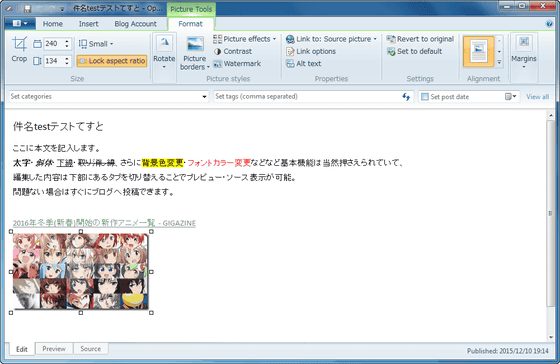560x364 pixels.
Task: Adjust picture Contrast
Action: click(x=233, y=51)
